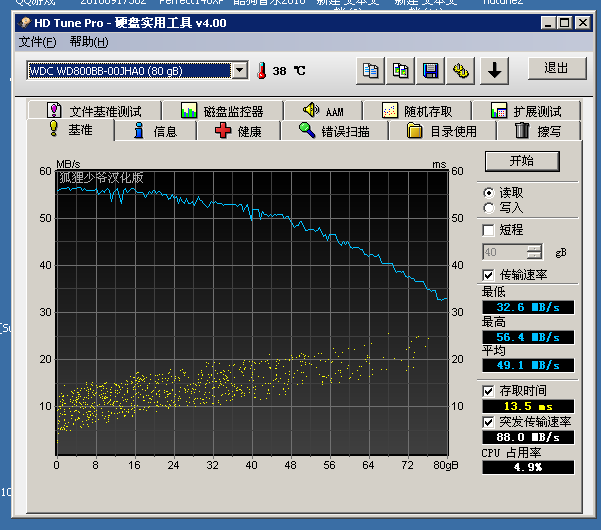
Task: Open the 目录使用 tab
Action: 442,131
